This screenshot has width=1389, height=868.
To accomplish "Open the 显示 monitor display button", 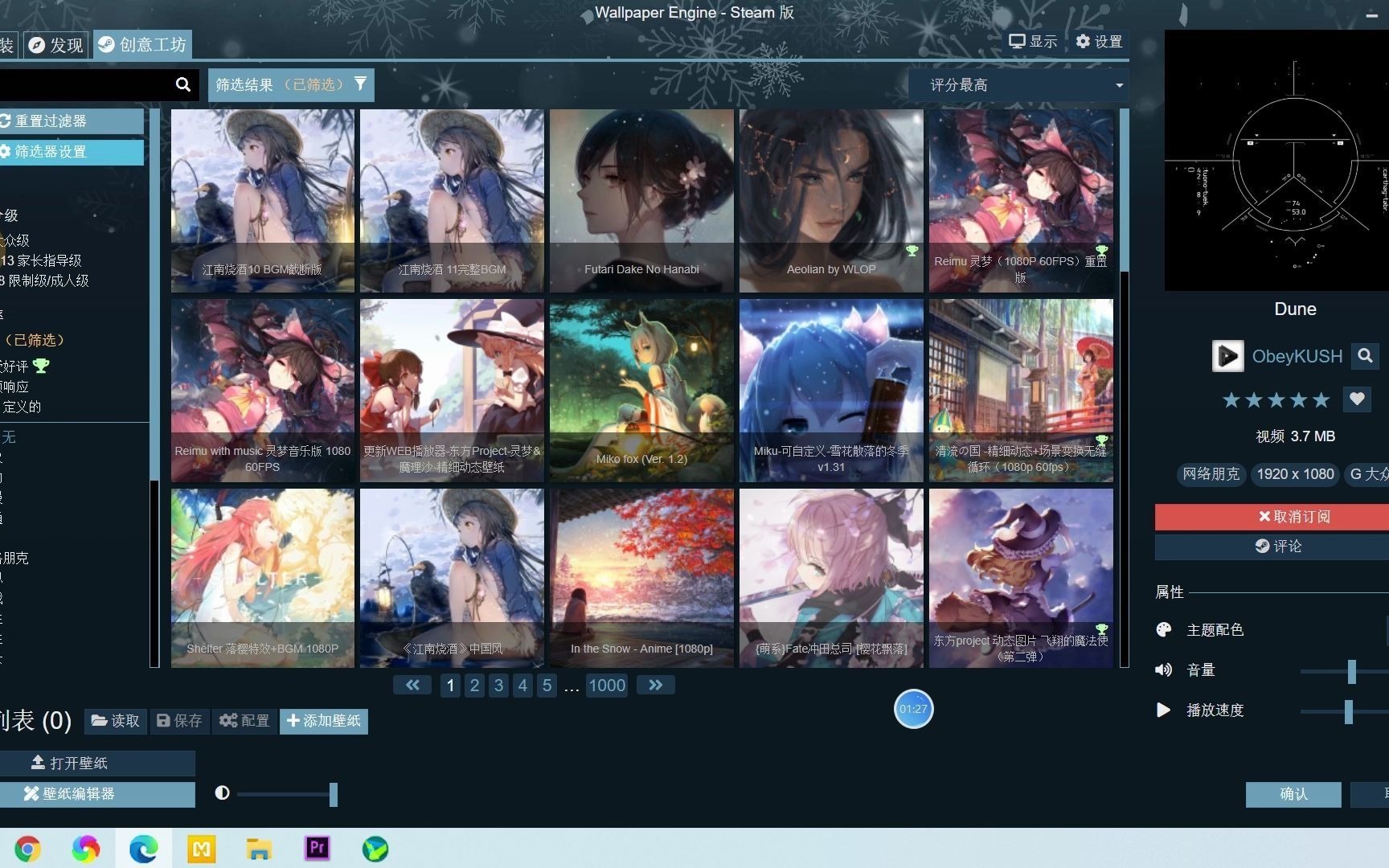I will click(1034, 41).
